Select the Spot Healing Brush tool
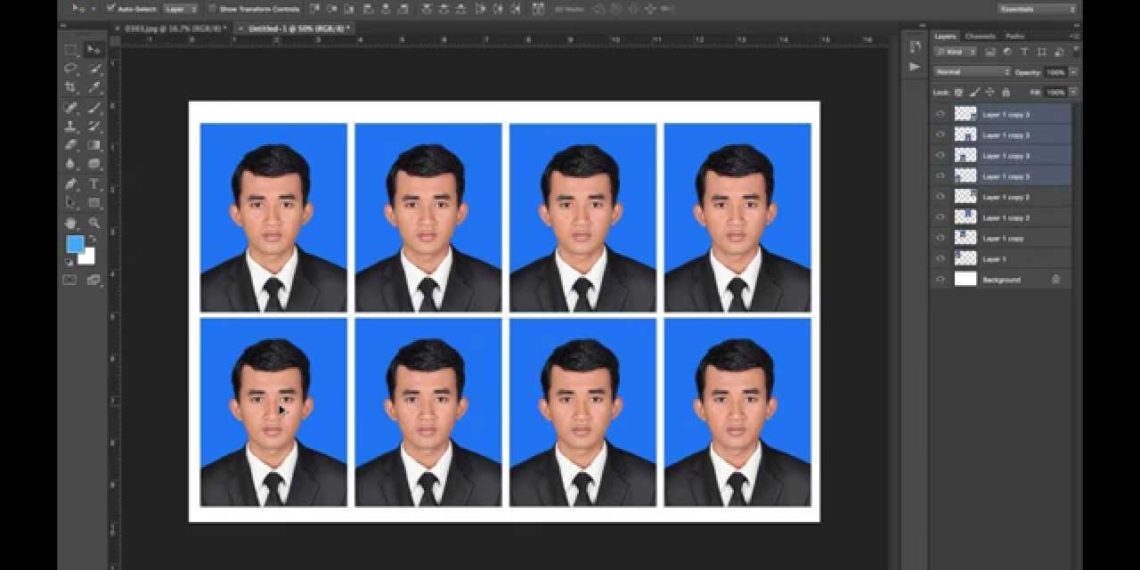This screenshot has width=1140, height=570. click(x=71, y=108)
